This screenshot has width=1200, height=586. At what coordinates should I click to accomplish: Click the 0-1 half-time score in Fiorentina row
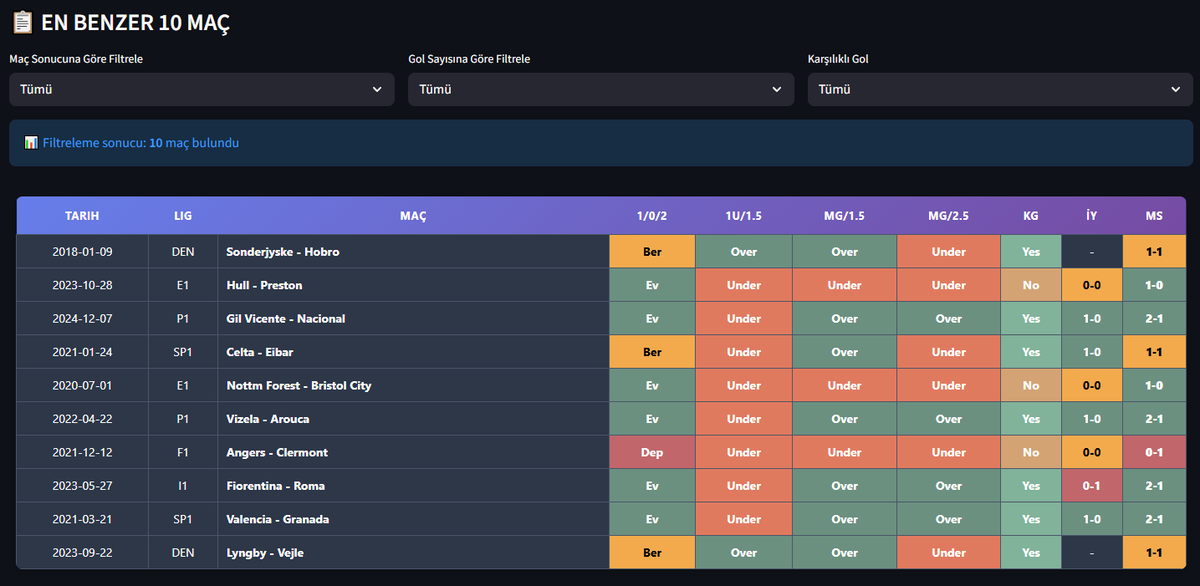tap(1092, 486)
